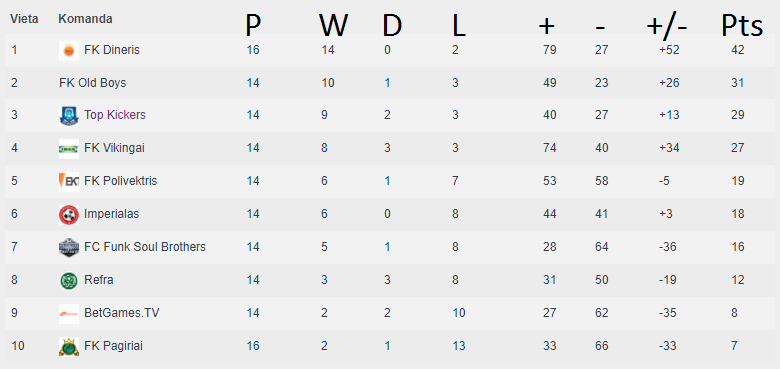Click the FK Polivektris logo icon
Screen dimensions: 780x369
tap(69, 182)
